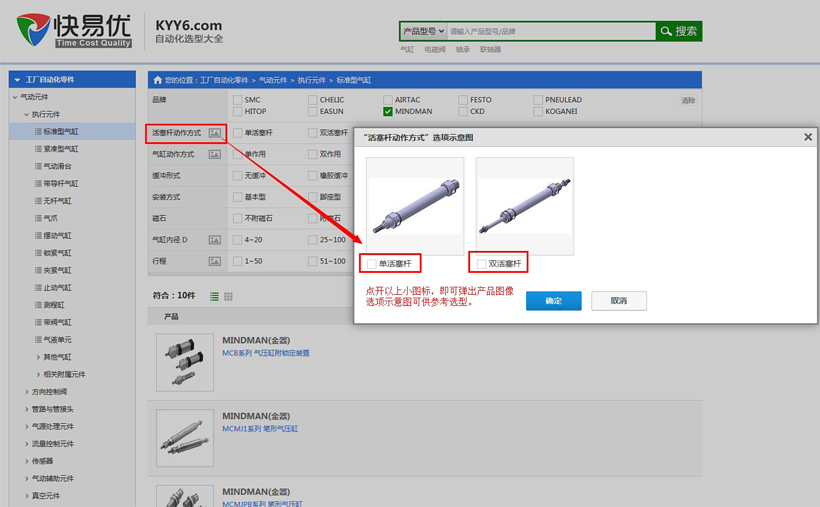Expand the 方向控制阀 tree node

point(27,391)
